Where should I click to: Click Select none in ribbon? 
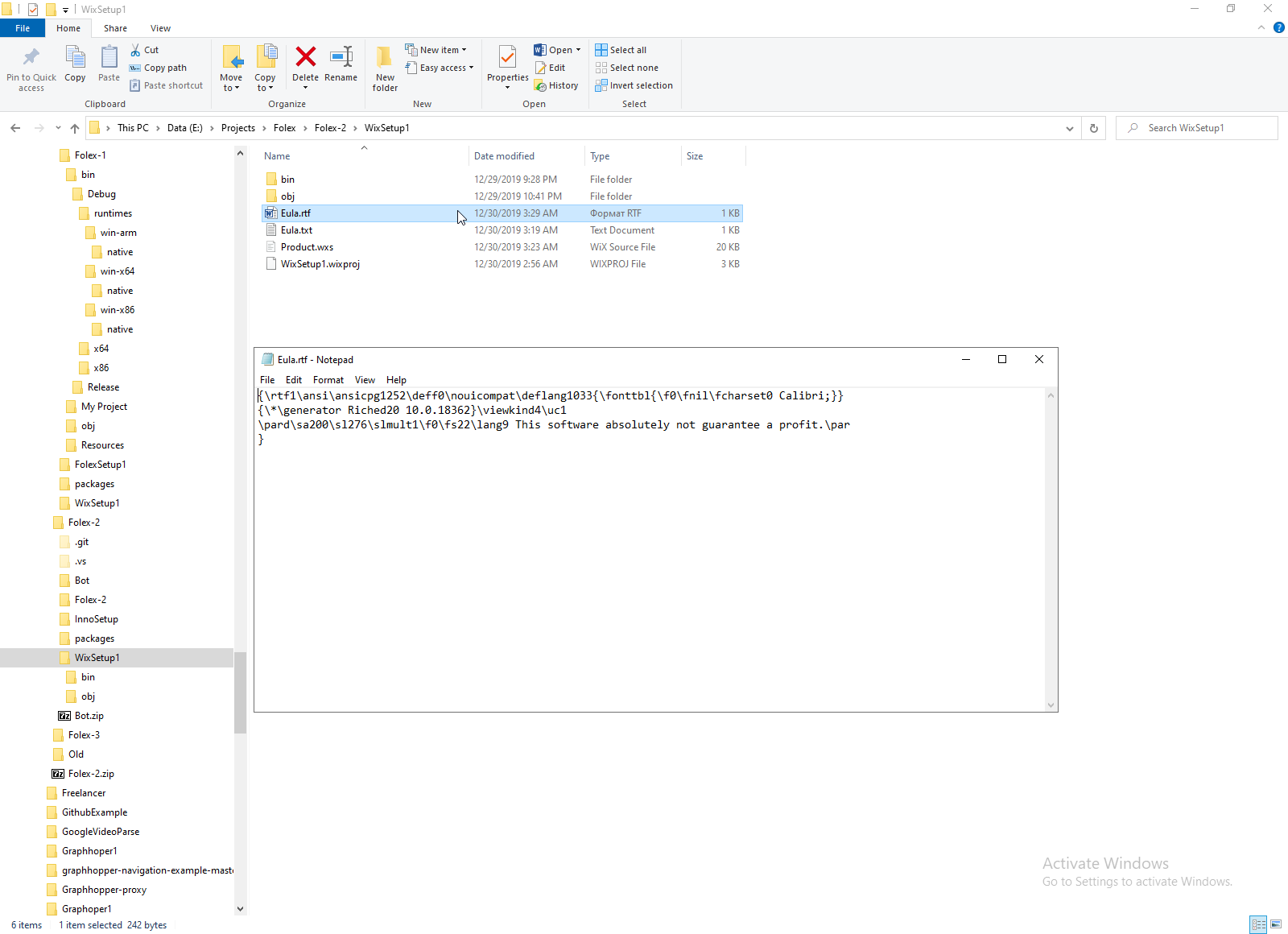point(627,68)
